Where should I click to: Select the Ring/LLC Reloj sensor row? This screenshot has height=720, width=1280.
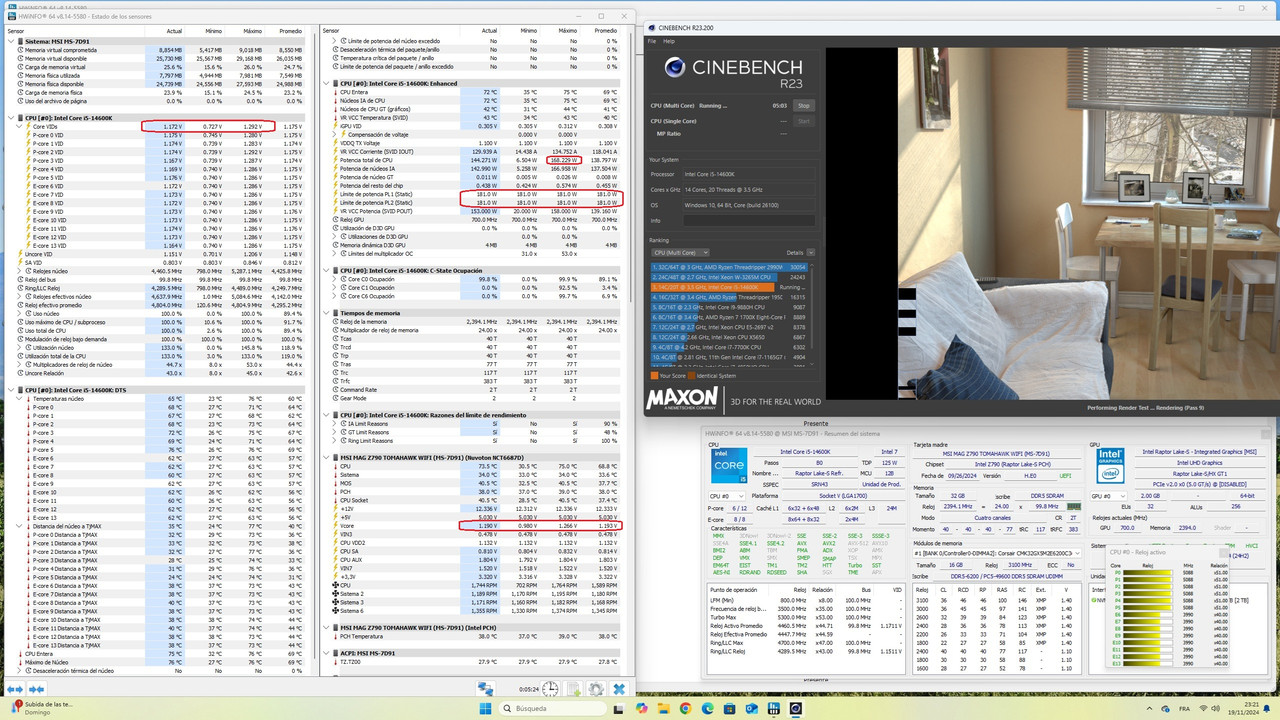click(163, 288)
